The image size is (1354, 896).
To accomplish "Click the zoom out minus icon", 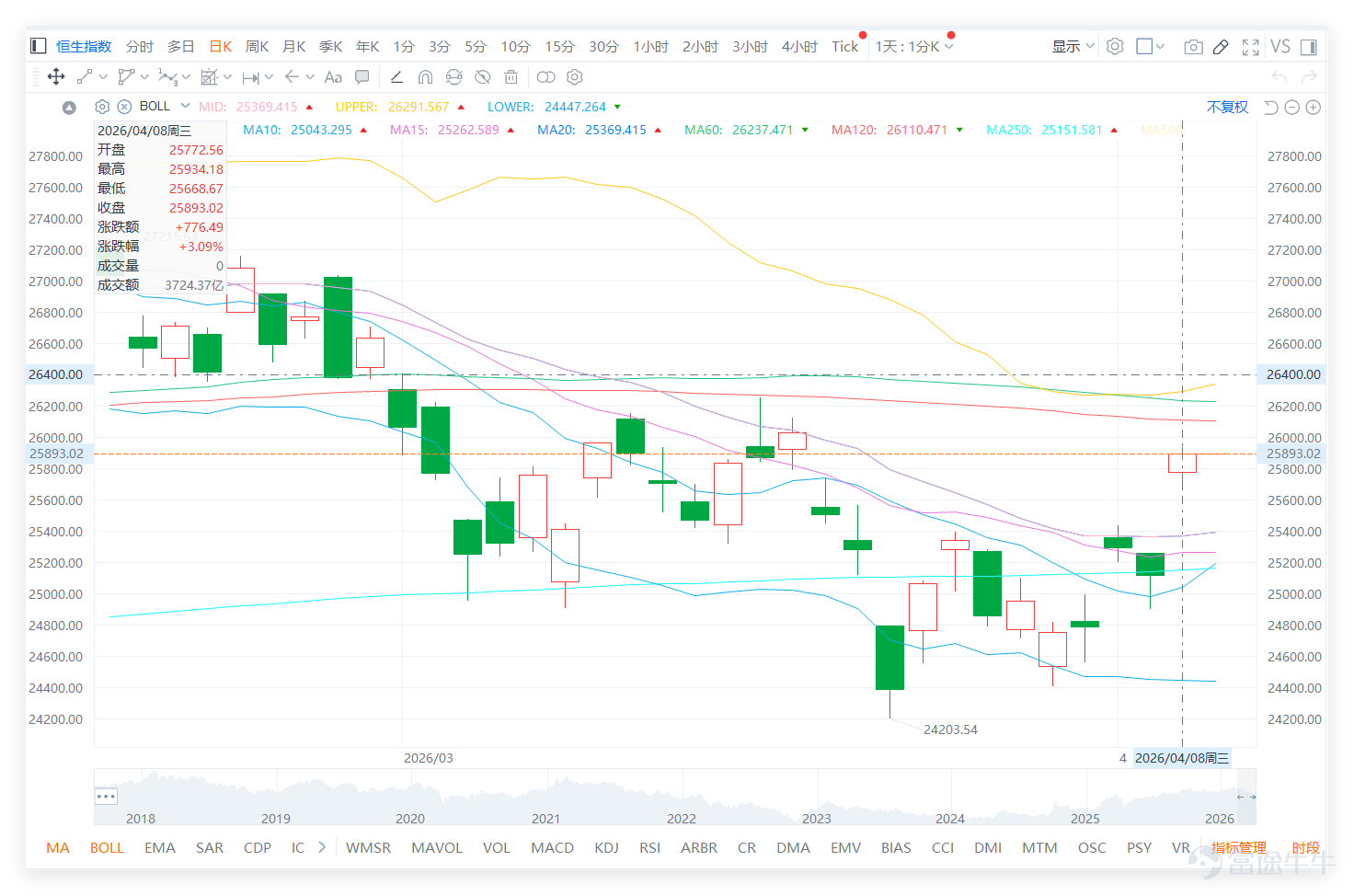I will [1291, 108].
